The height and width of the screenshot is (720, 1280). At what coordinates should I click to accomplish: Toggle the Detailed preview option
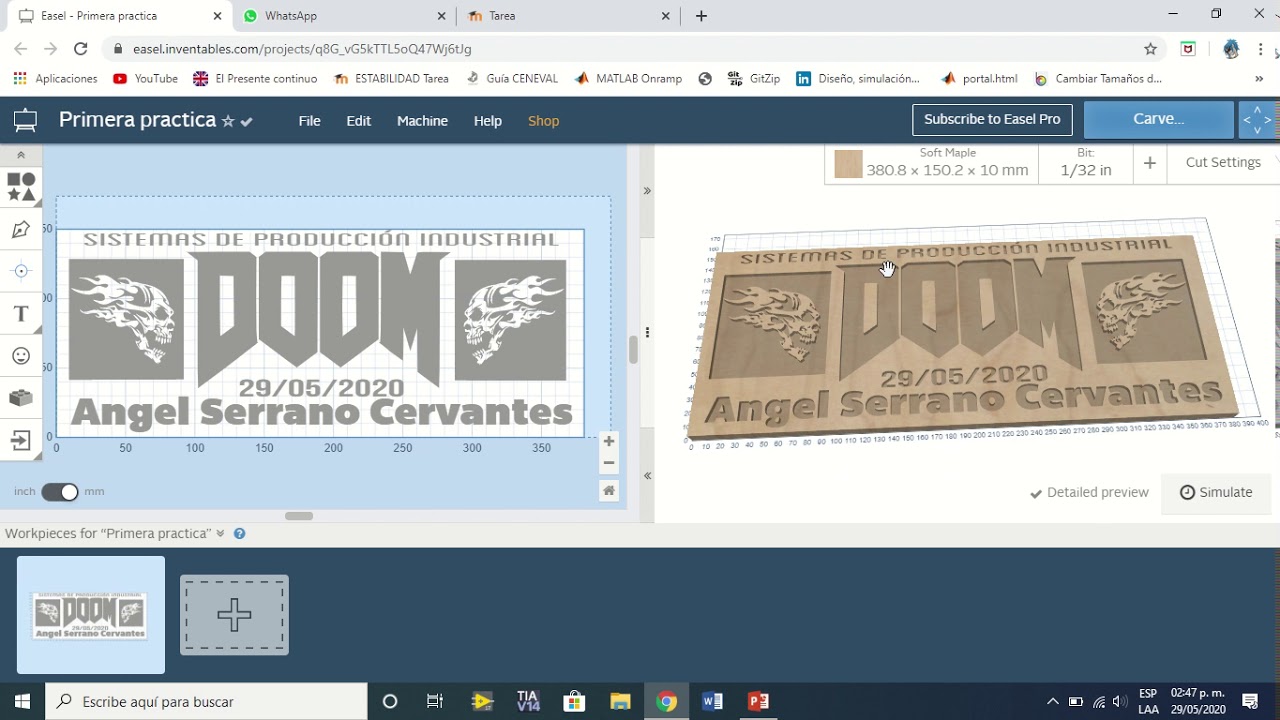1089,492
